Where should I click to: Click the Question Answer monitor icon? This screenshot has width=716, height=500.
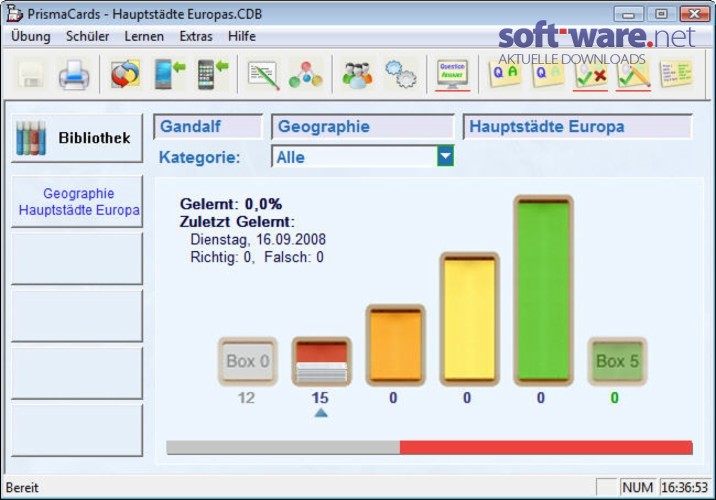click(452, 74)
